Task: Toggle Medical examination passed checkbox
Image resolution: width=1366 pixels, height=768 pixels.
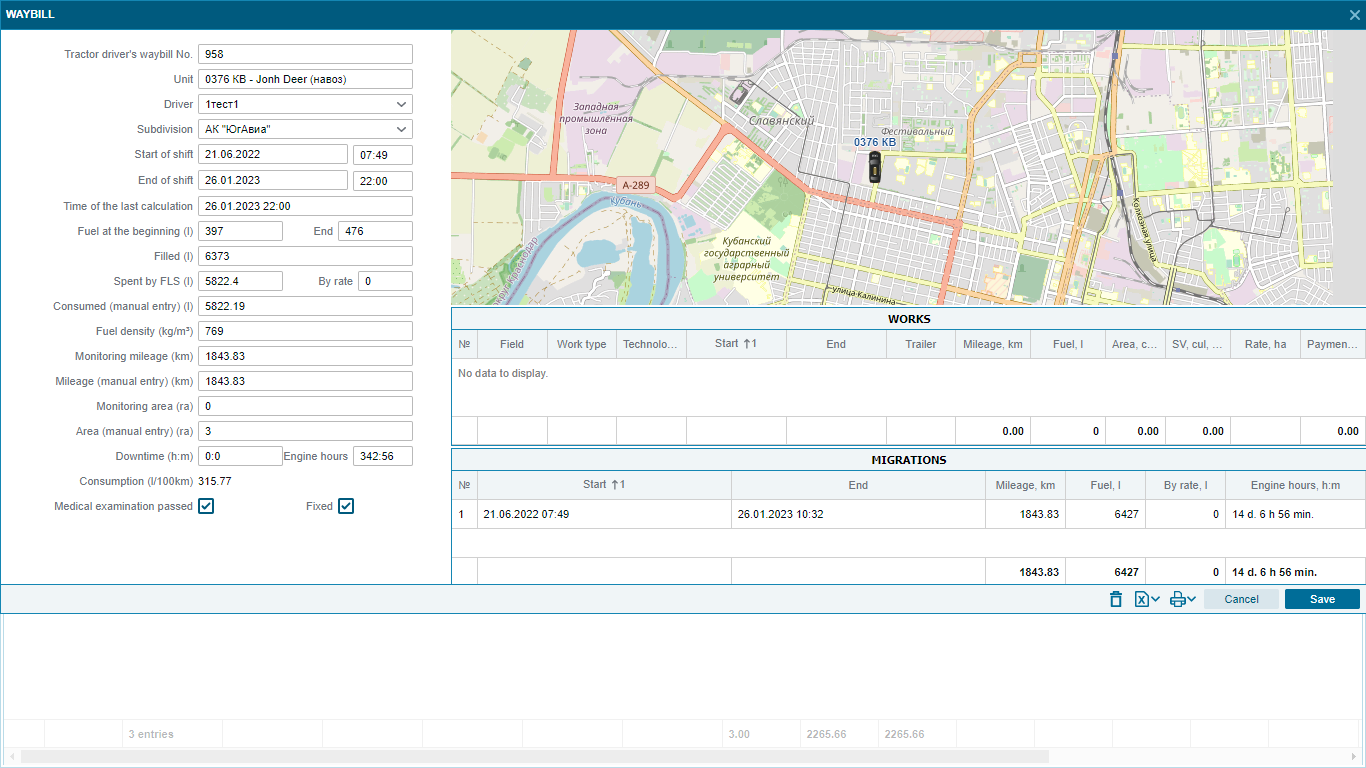Action: click(x=206, y=506)
